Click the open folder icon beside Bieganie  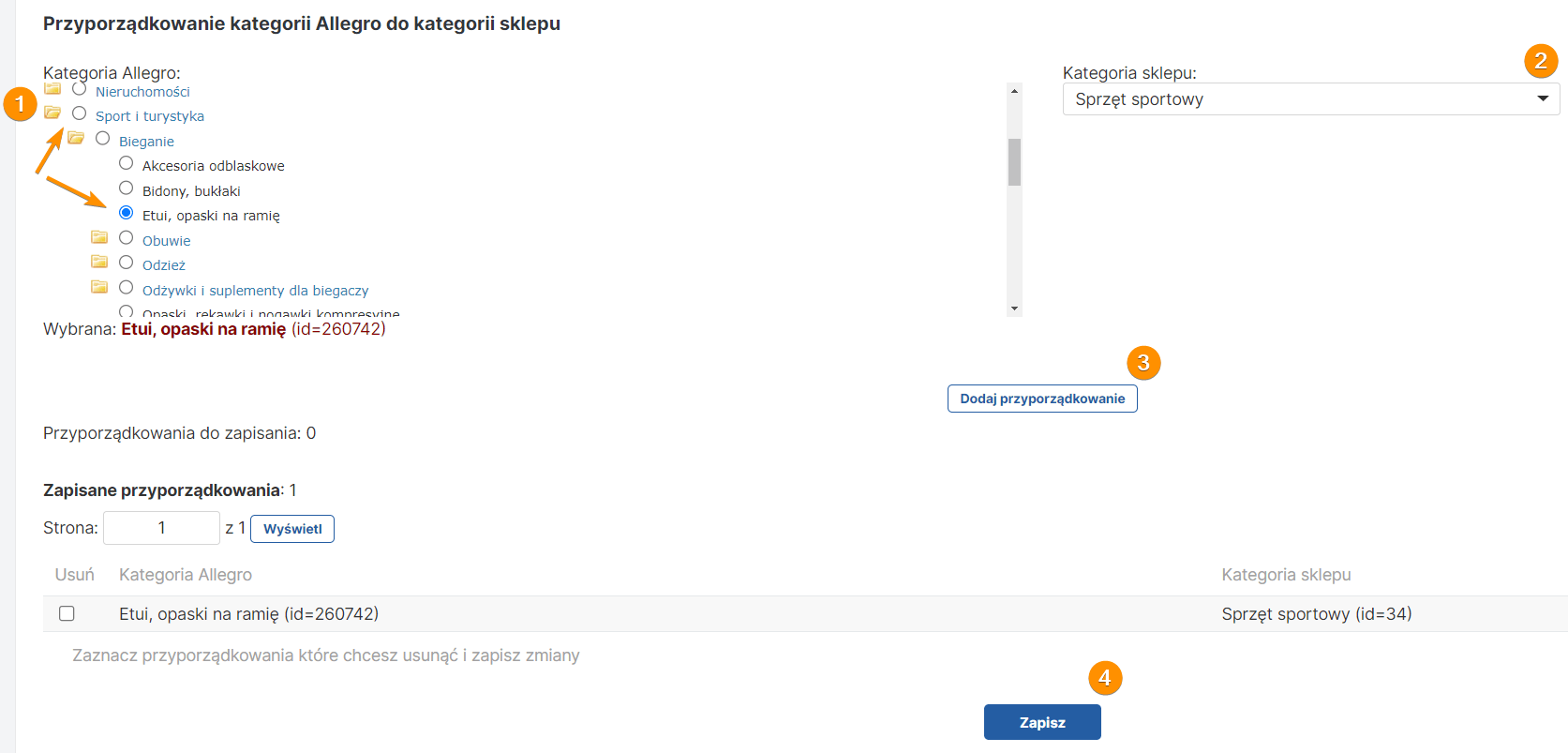(x=76, y=139)
